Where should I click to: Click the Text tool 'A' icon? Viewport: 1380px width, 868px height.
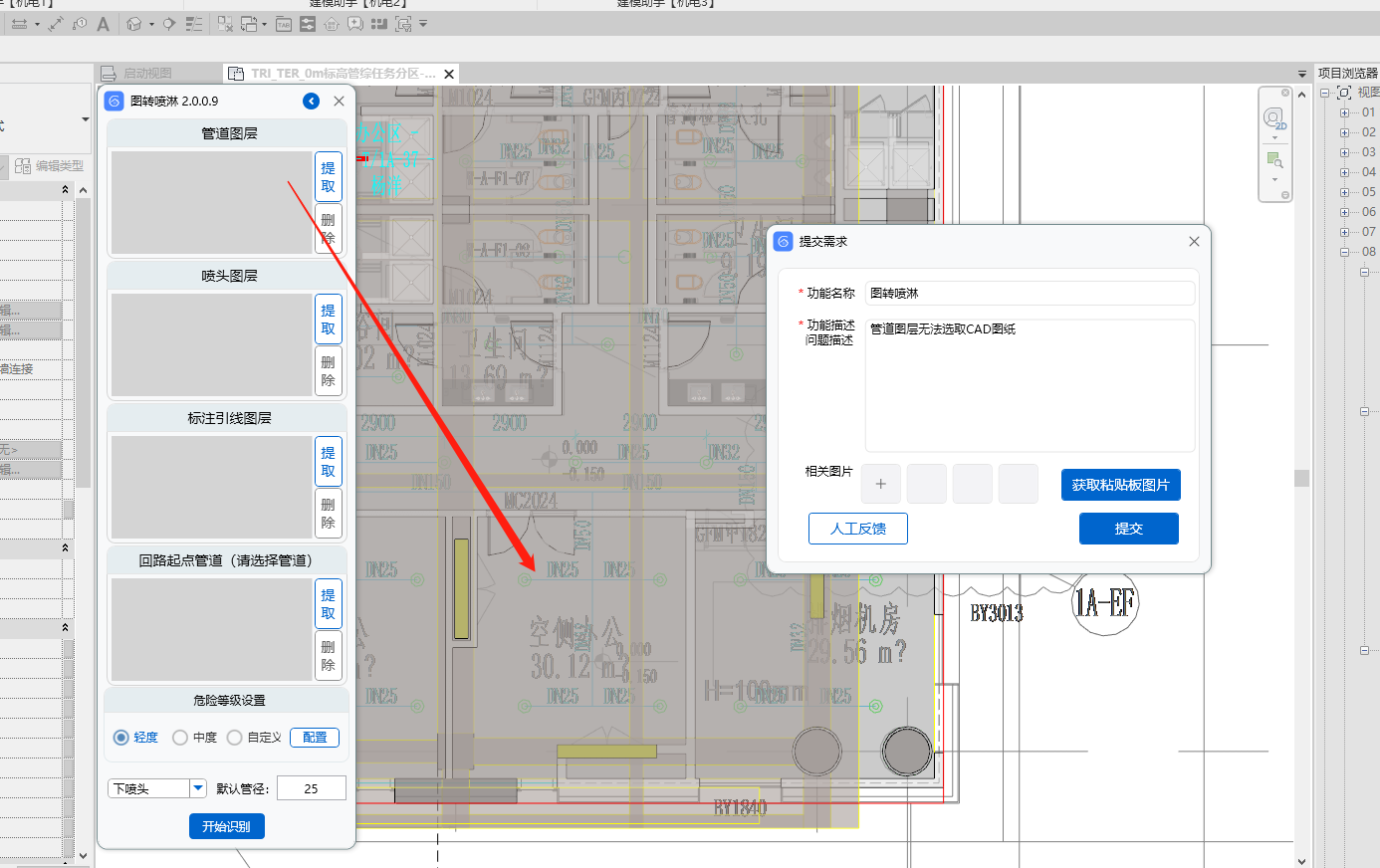(x=103, y=24)
